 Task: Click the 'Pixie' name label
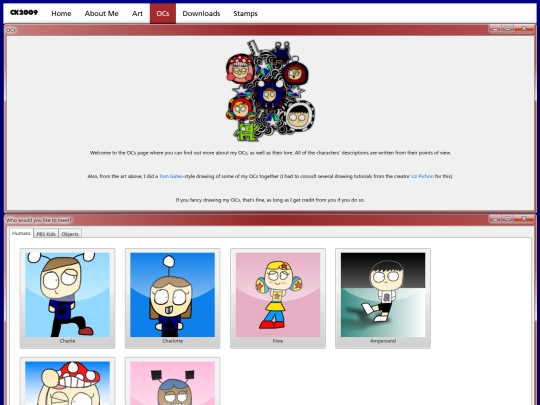tap(278, 341)
